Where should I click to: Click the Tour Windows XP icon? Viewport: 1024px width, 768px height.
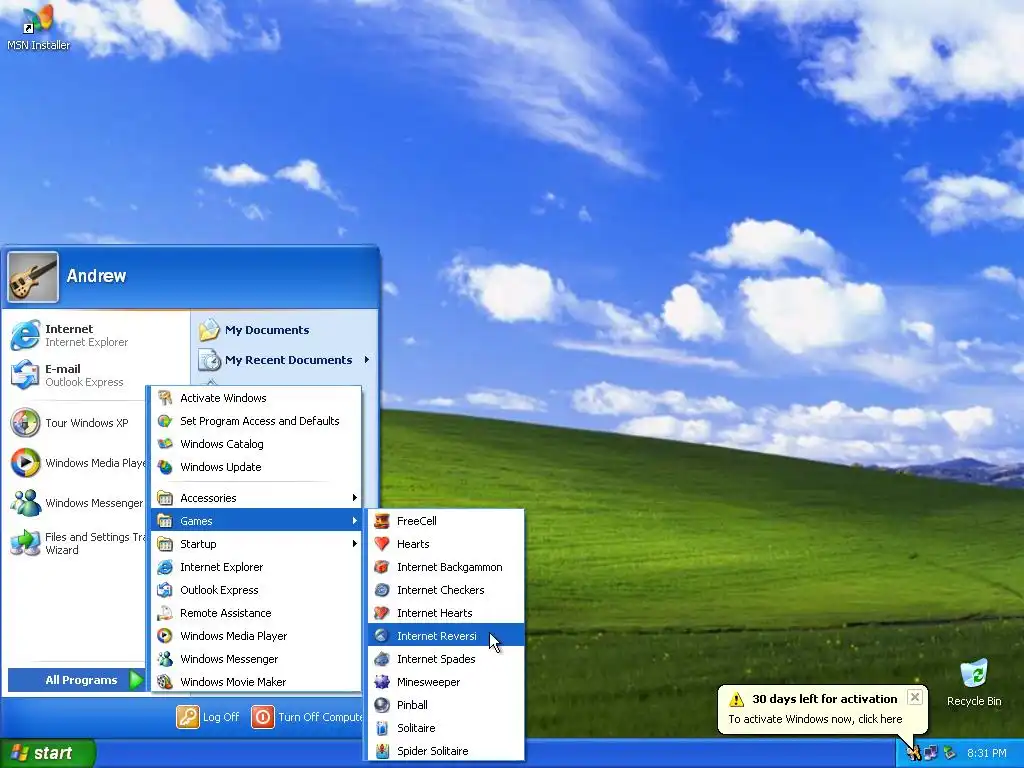click(25, 423)
